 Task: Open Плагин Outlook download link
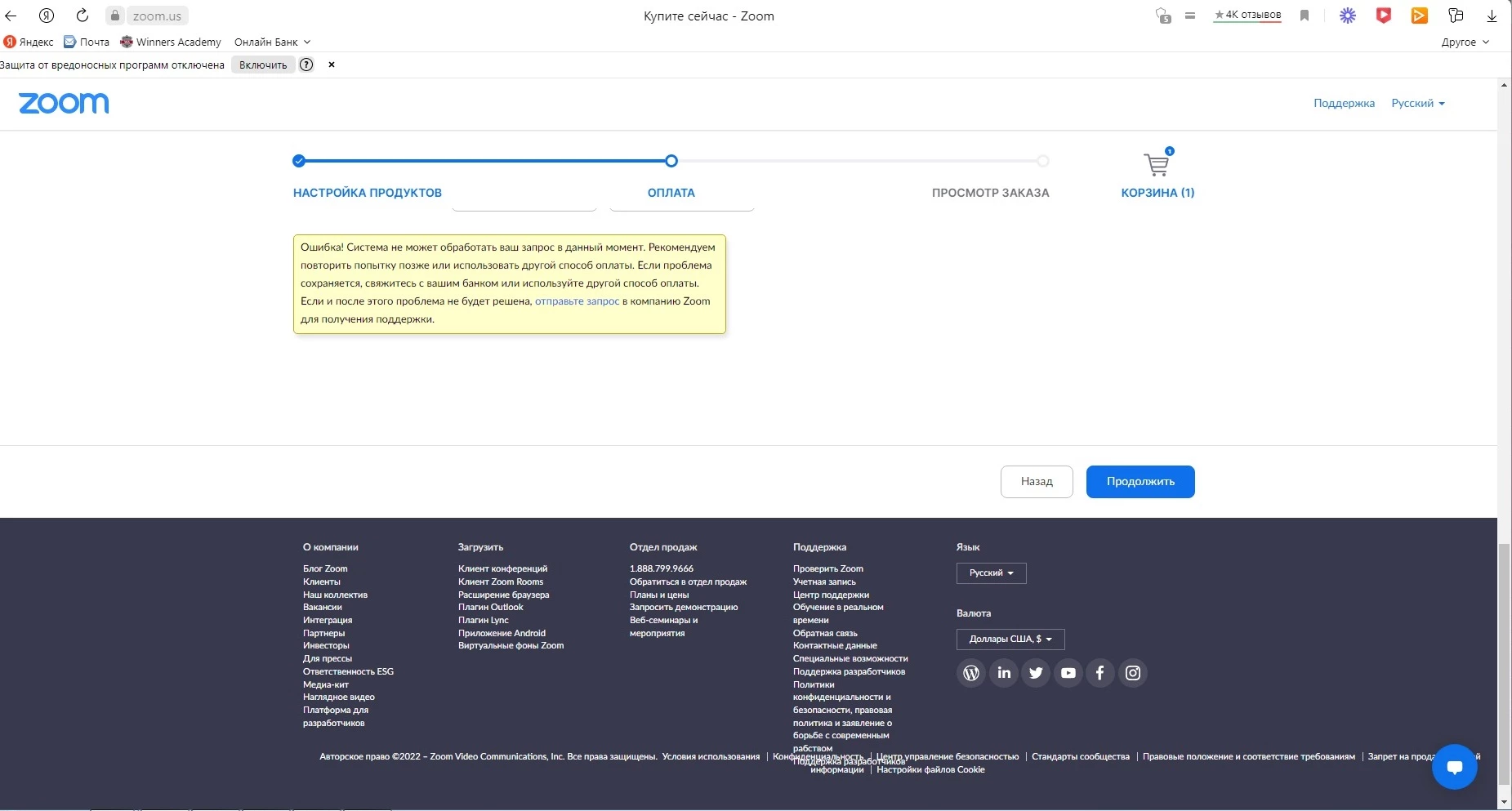pos(490,607)
